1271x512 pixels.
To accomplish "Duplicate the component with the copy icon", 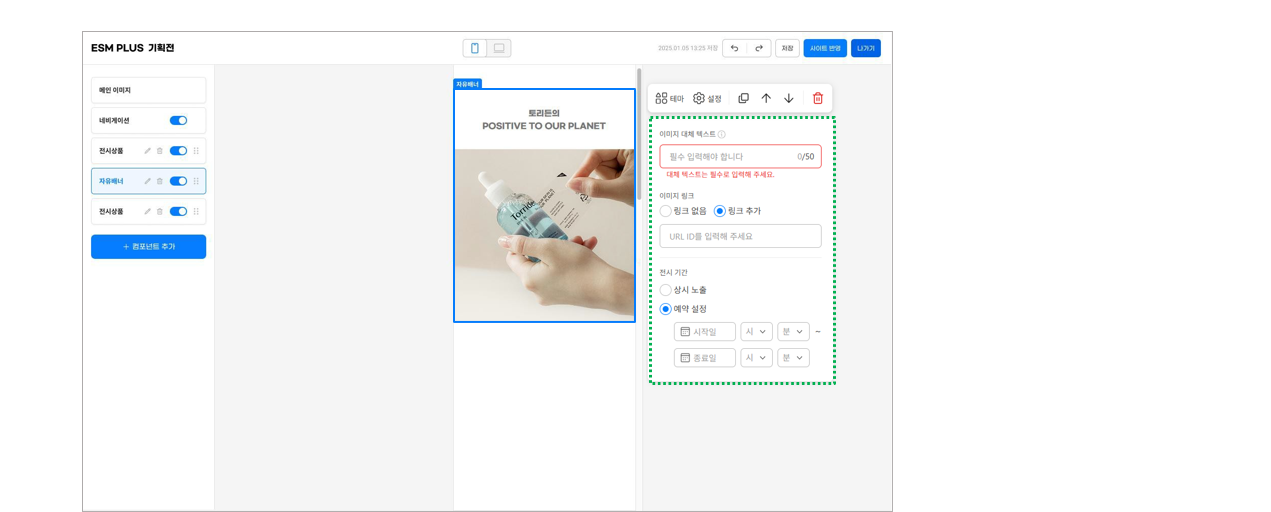I will [x=743, y=98].
